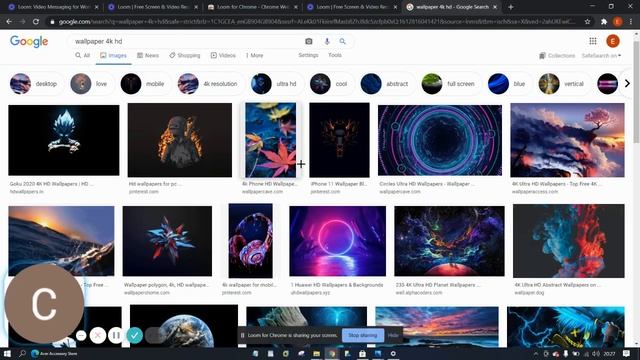640x360 pixels.
Task: Switch to the Shopping tab
Action: tap(184, 55)
